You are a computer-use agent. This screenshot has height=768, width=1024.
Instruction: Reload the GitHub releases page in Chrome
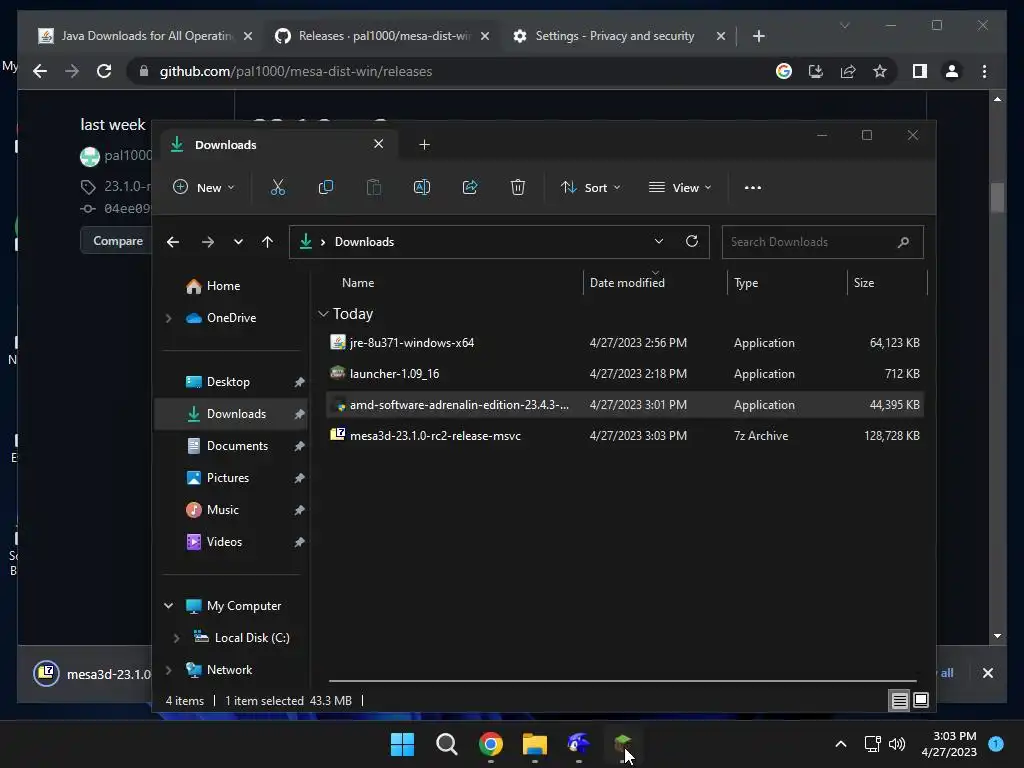(104, 71)
